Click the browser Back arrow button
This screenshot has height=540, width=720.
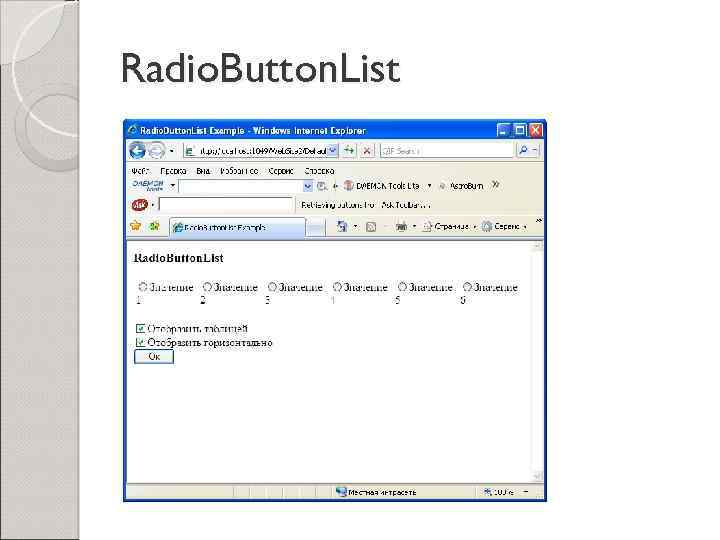tap(137, 150)
